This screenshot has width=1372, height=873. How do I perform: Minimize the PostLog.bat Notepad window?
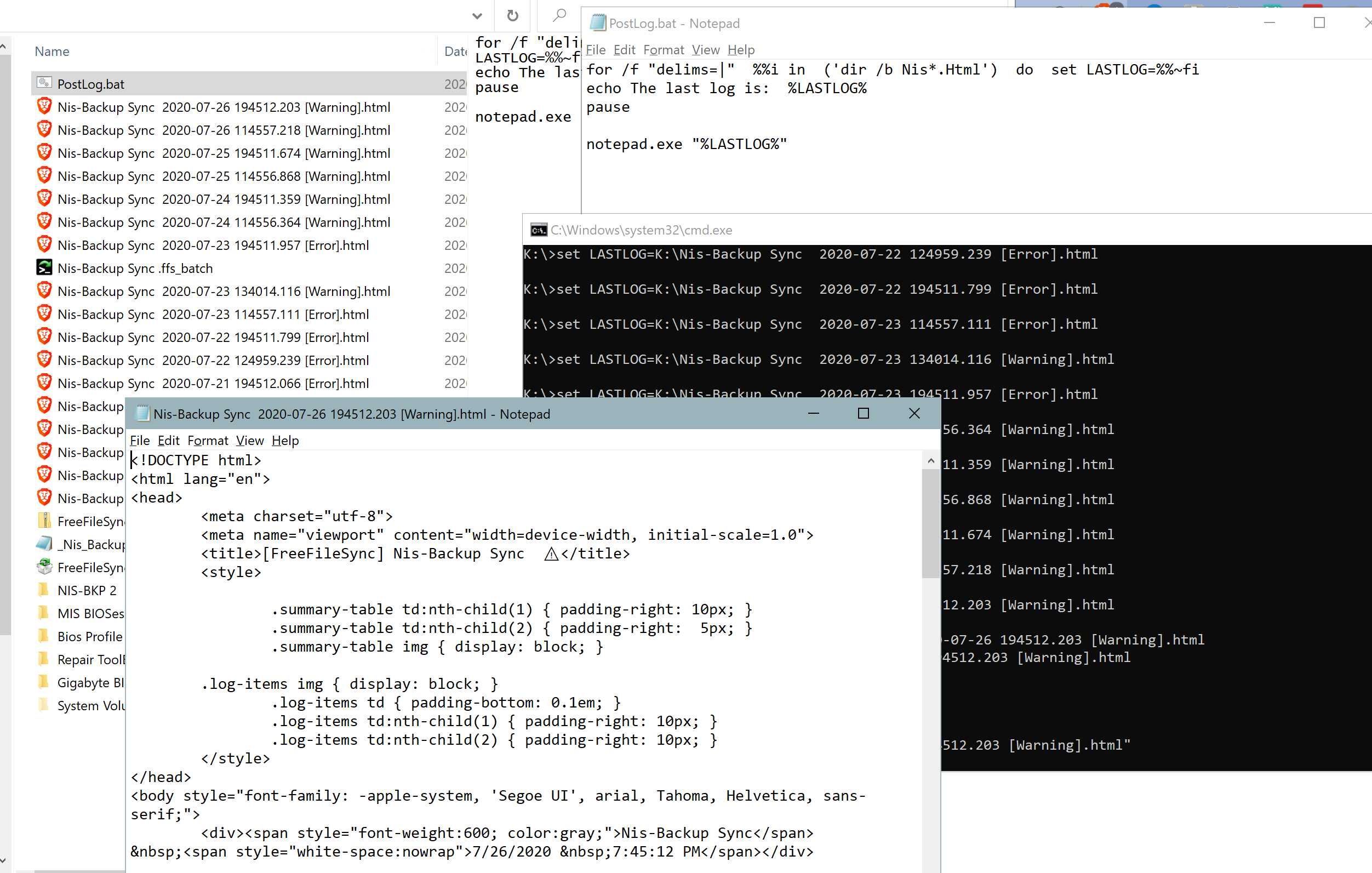pyautogui.click(x=1270, y=23)
